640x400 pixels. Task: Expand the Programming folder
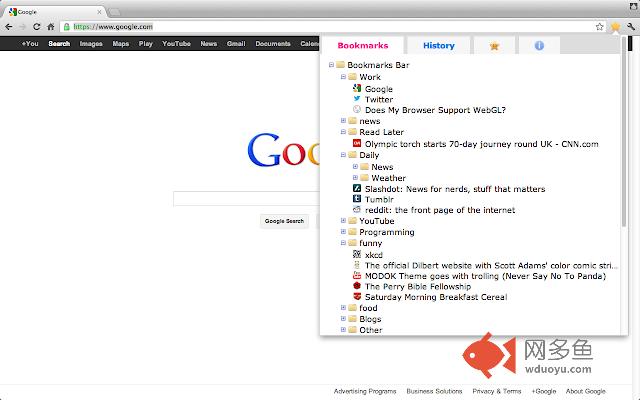coord(343,231)
